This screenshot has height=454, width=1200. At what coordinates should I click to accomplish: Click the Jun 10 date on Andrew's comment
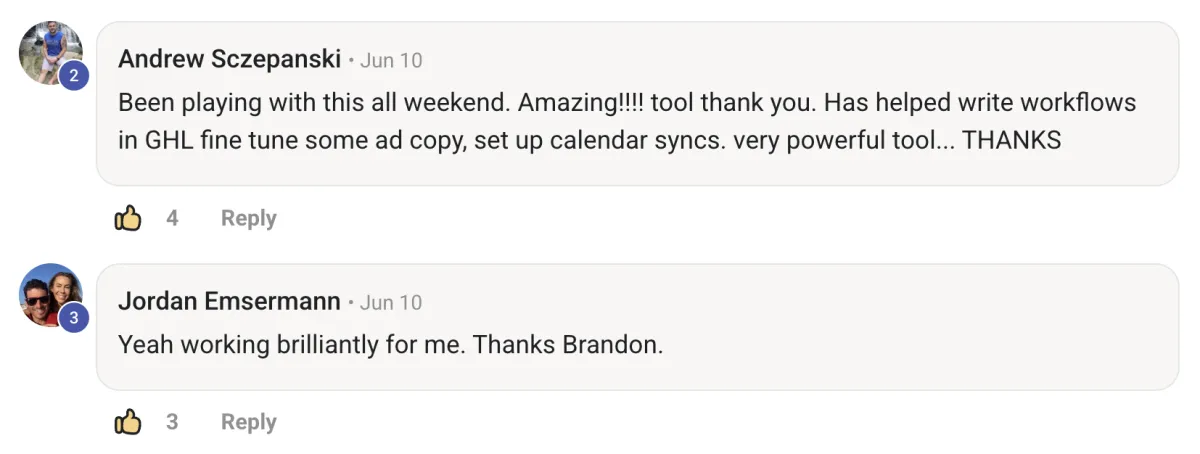[x=391, y=60]
